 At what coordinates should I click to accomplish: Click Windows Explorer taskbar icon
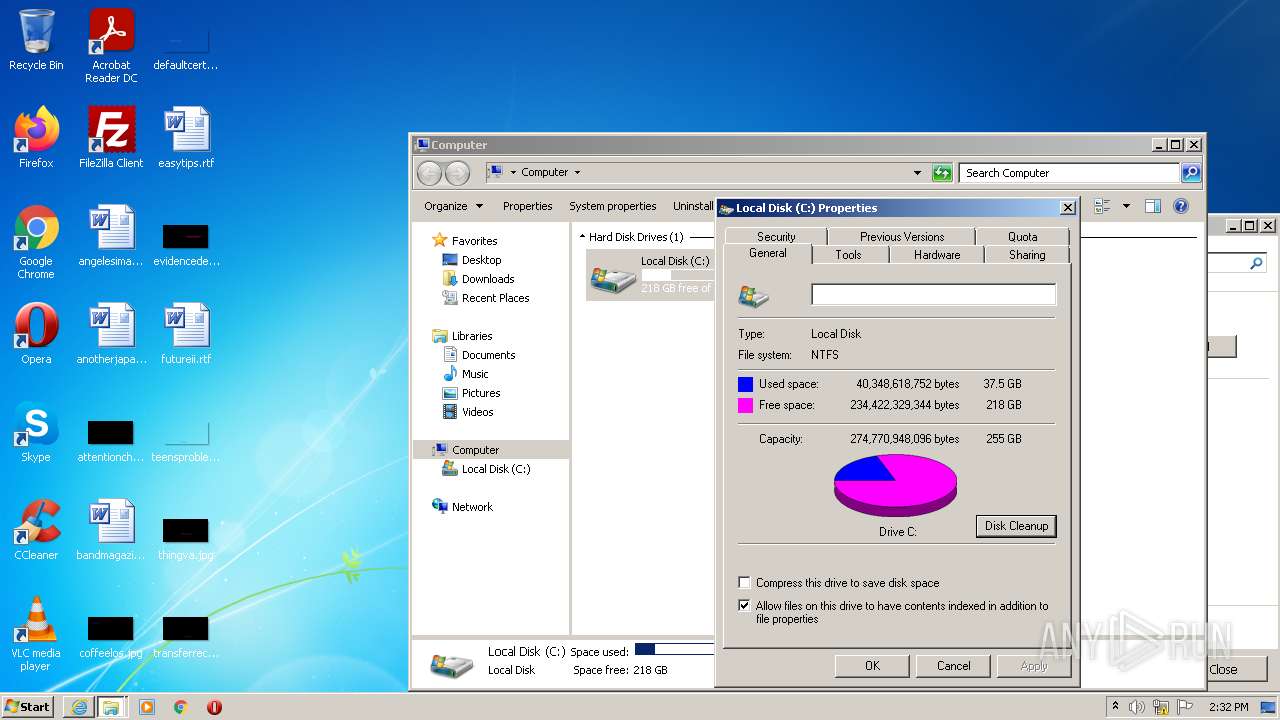pyautogui.click(x=111, y=707)
